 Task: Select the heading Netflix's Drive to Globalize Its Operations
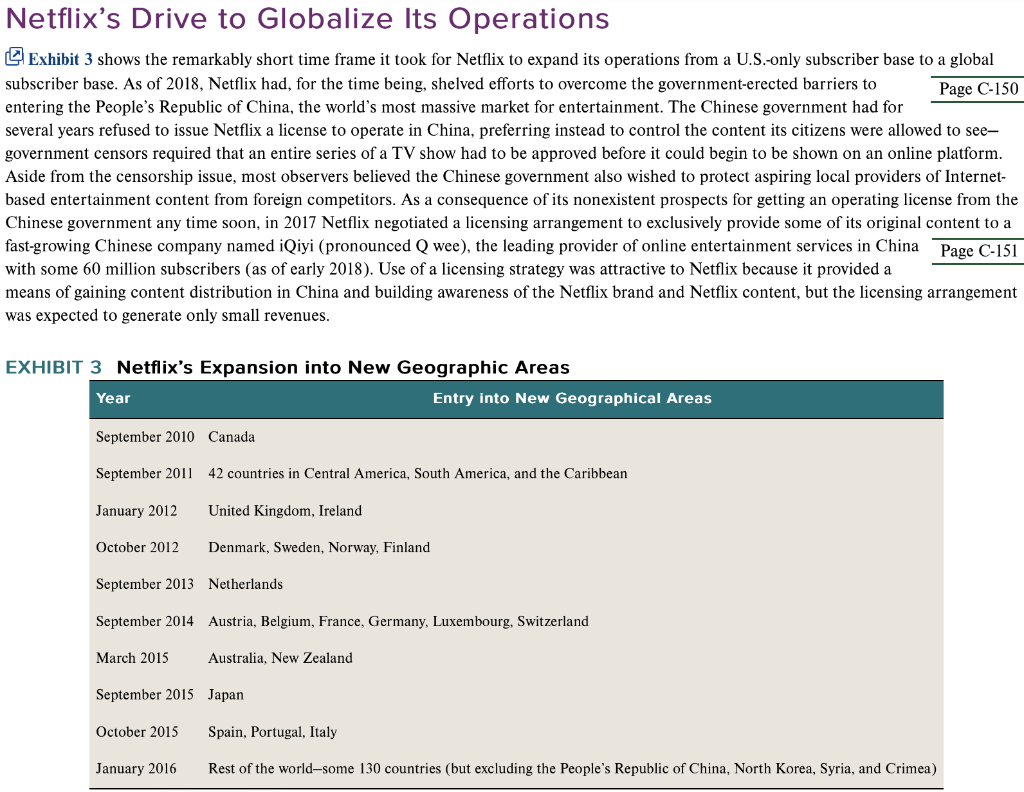[x=308, y=18]
